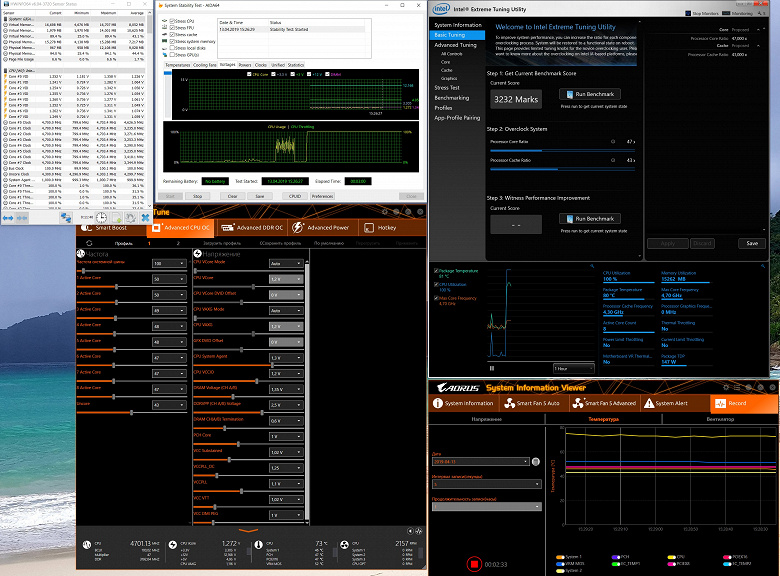Click EasyTune refresh icon beside the profile label

[x=89, y=243]
